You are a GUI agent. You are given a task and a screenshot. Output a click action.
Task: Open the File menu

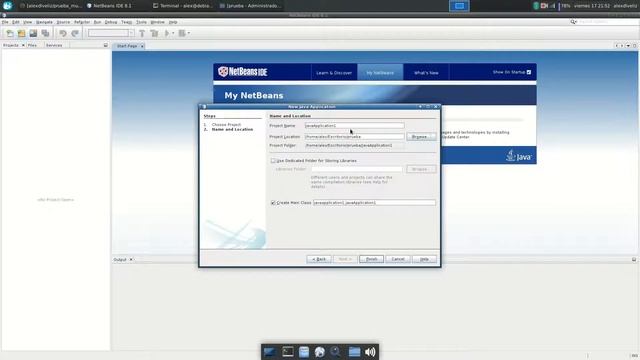(x=5, y=22)
